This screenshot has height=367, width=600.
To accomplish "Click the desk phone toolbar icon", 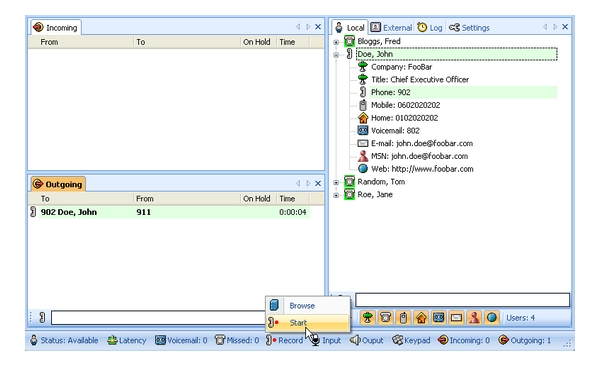I will (385, 318).
